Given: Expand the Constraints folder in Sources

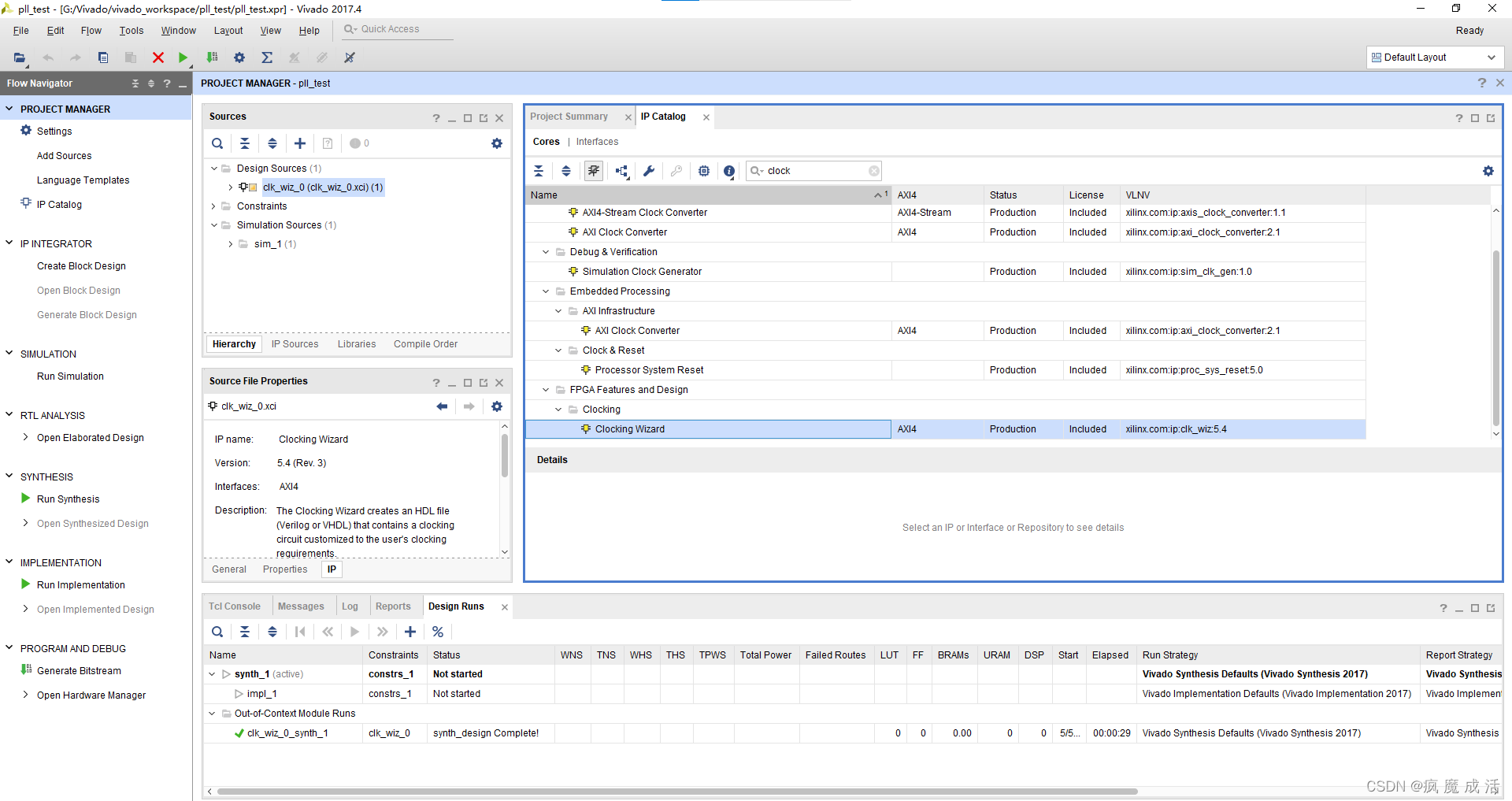Looking at the screenshot, I should tap(213, 206).
